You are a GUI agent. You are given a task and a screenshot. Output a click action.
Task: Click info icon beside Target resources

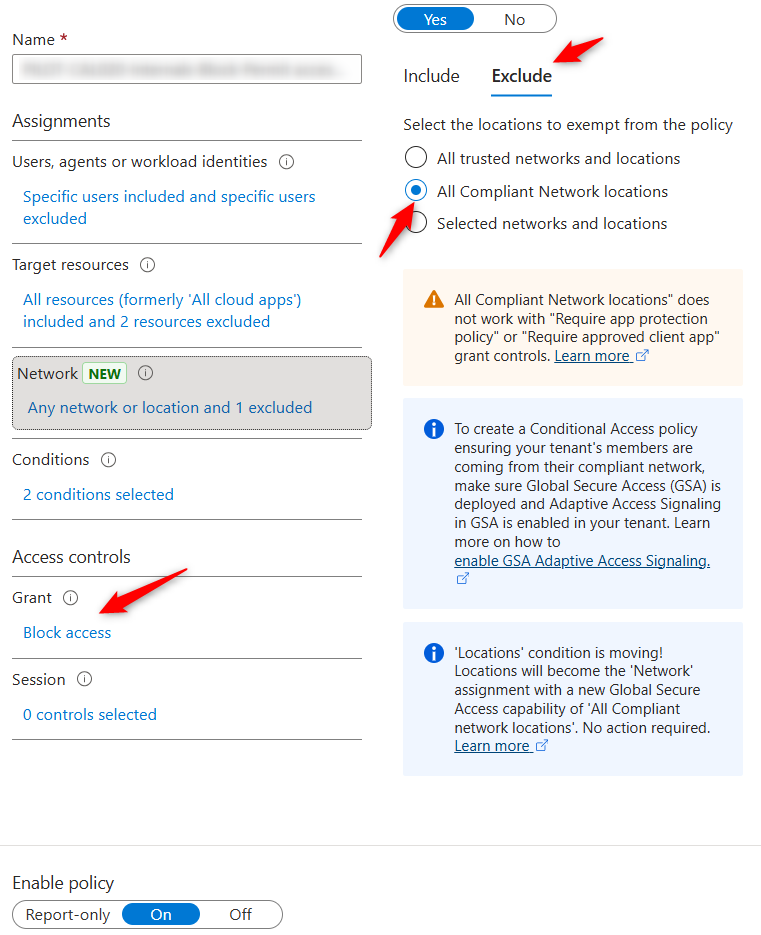point(148,265)
